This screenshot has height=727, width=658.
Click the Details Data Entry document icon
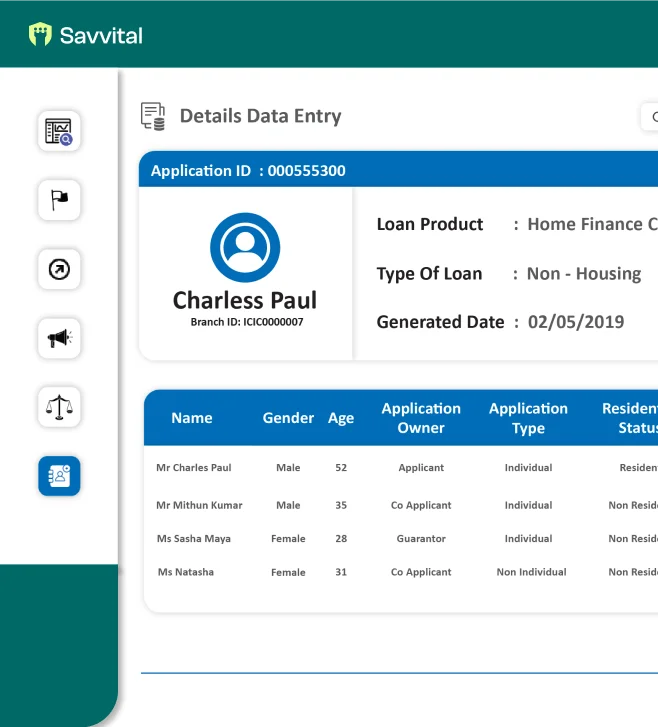tap(153, 116)
